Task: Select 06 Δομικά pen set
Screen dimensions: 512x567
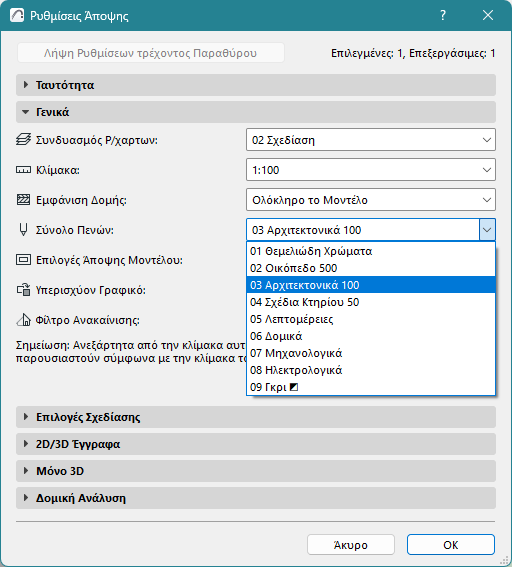Action: pos(371,336)
